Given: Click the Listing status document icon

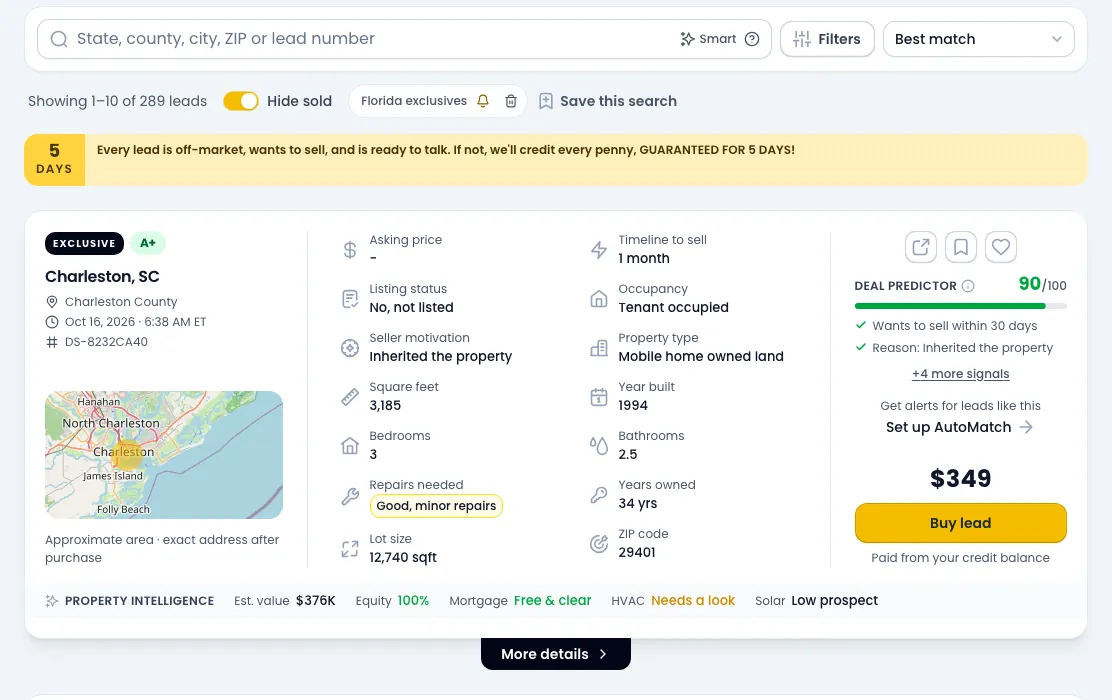Looking at the screenshot, I should 350,299.
